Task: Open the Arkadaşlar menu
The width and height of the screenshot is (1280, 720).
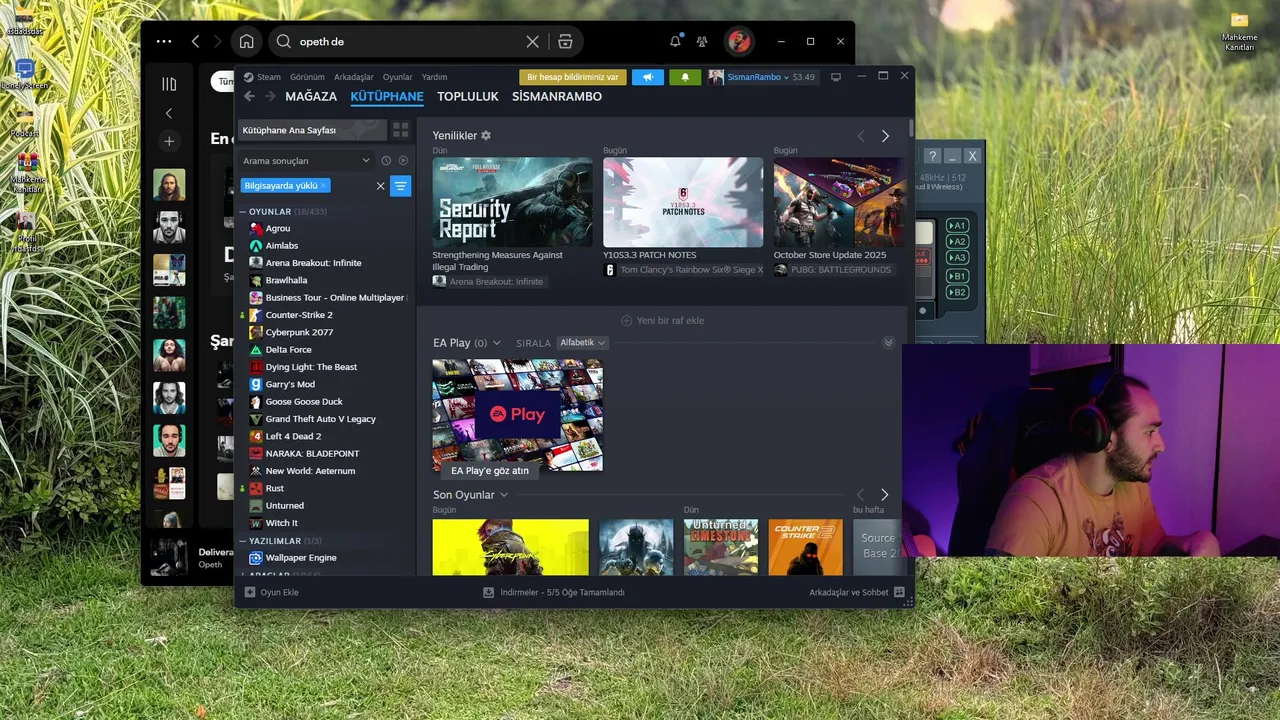Action: (x=354, y=77)
